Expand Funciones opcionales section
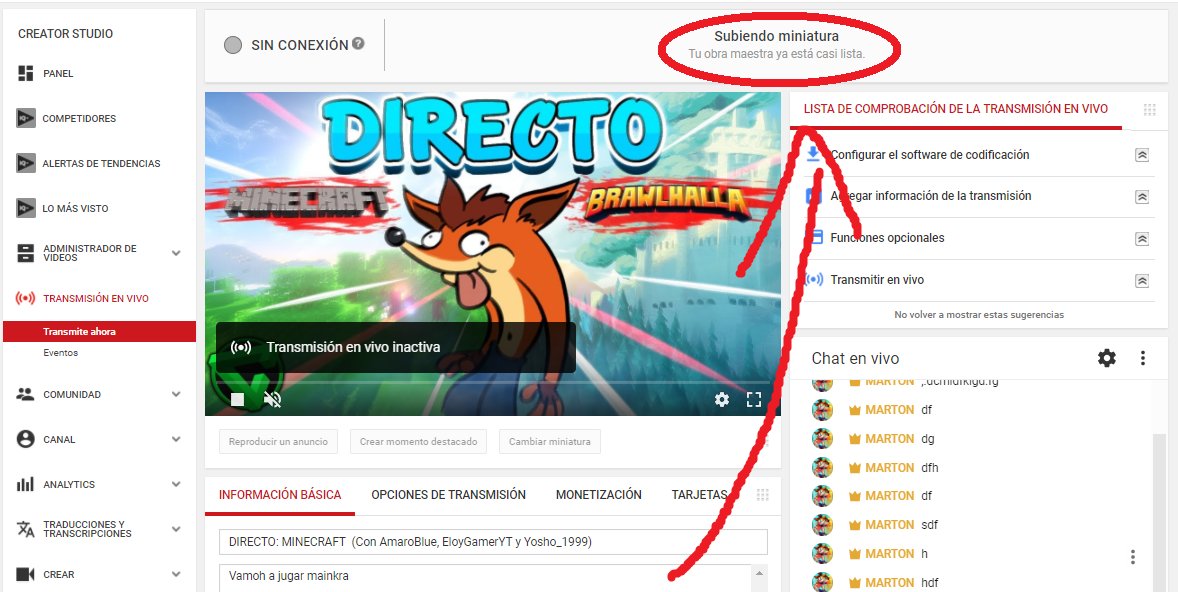 coord(1142,239)
